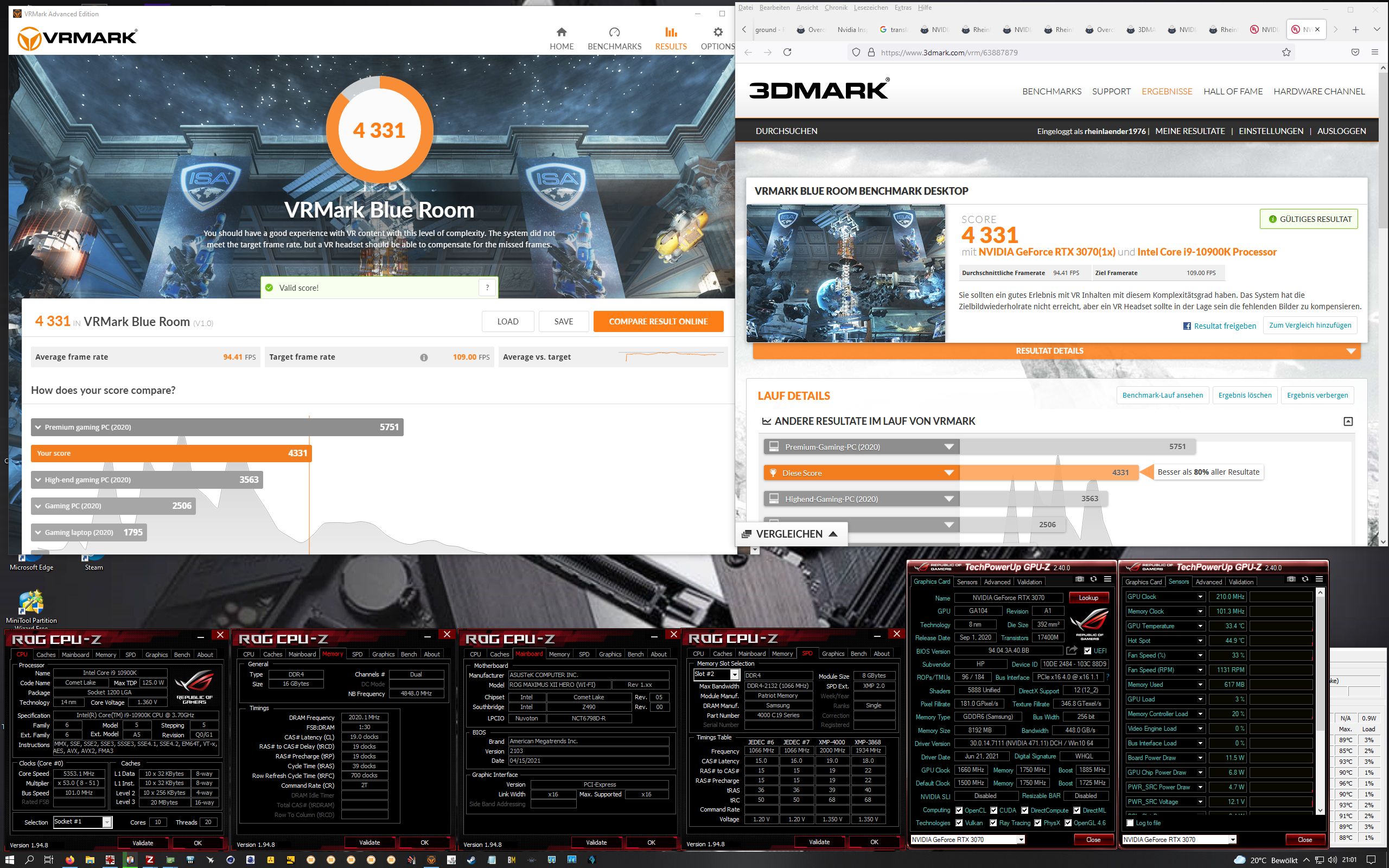This screenshot has height=868, width=1389.
Task: Open browser hamburger menu
Action: pos(1375,52)
